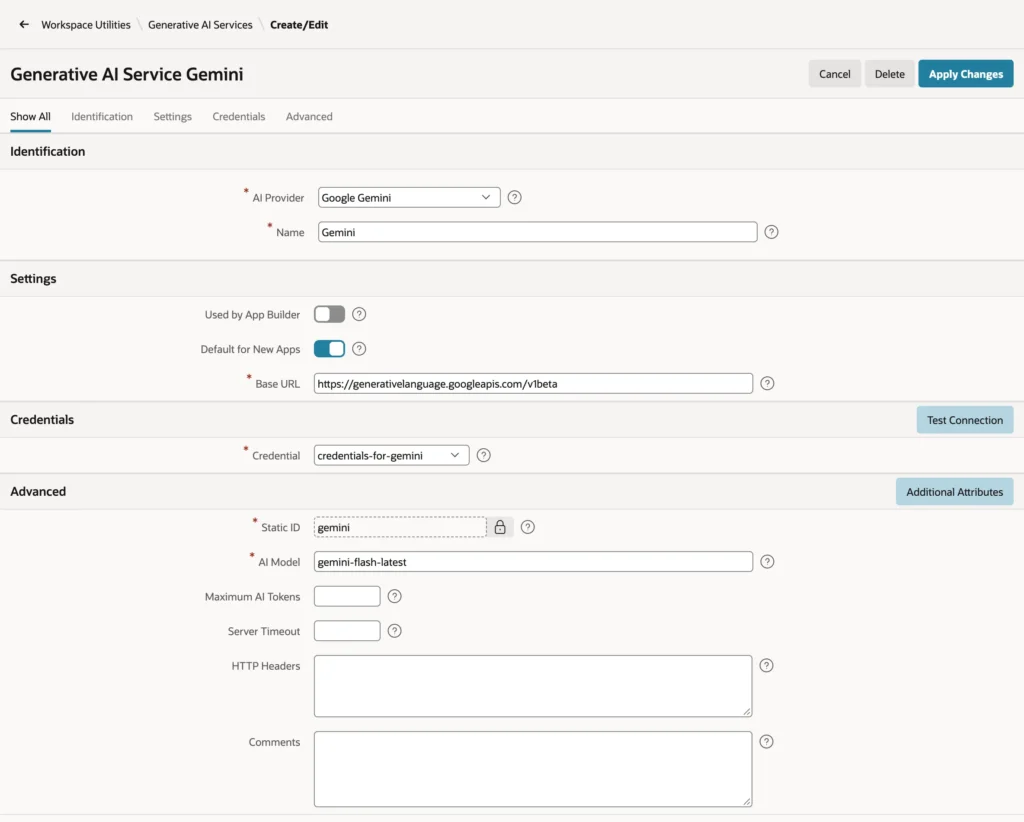Click the HTTP Headers resize handle
1024x822 pixels.
click(747, 712)
